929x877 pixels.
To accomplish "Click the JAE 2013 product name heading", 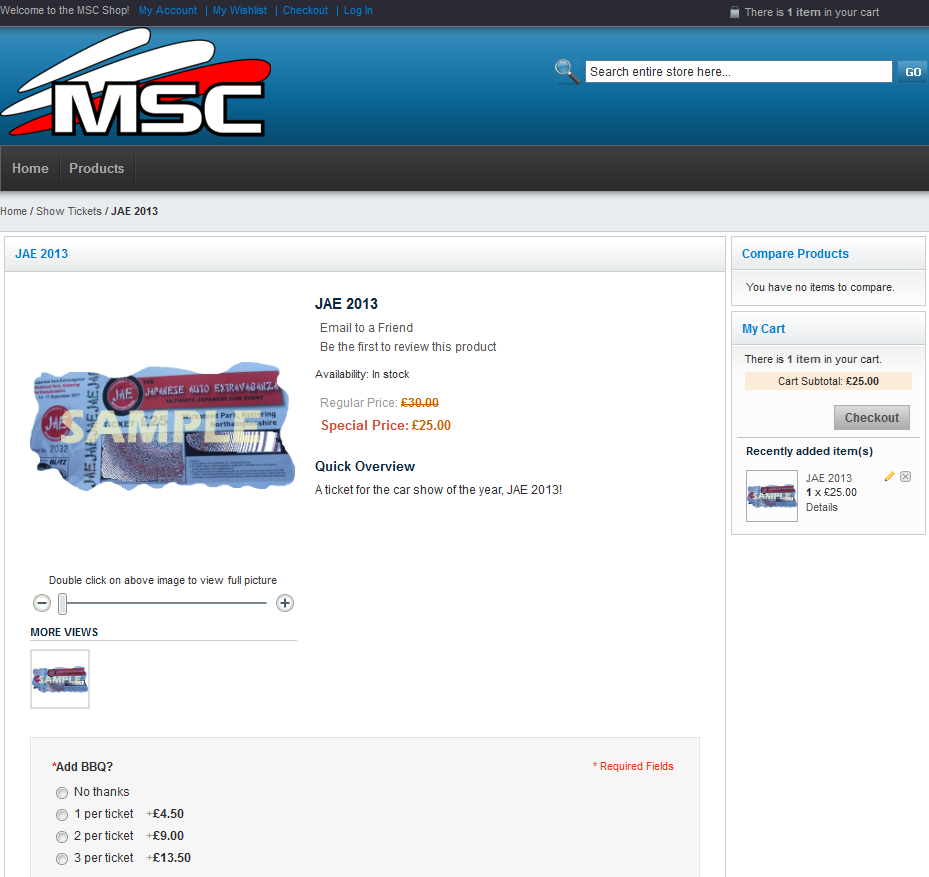I will point(346,304).
